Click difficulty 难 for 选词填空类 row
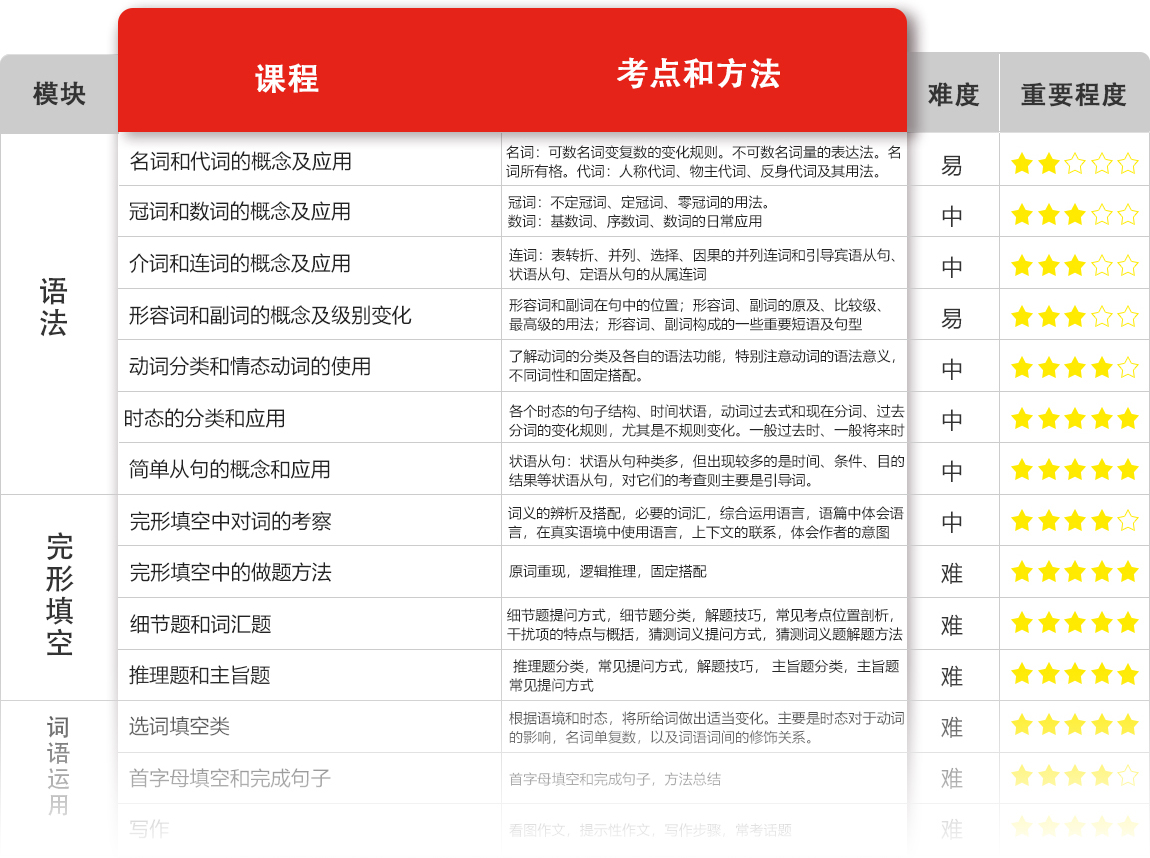The height and width of the screenshot is (858, 1150). [952, 727]
